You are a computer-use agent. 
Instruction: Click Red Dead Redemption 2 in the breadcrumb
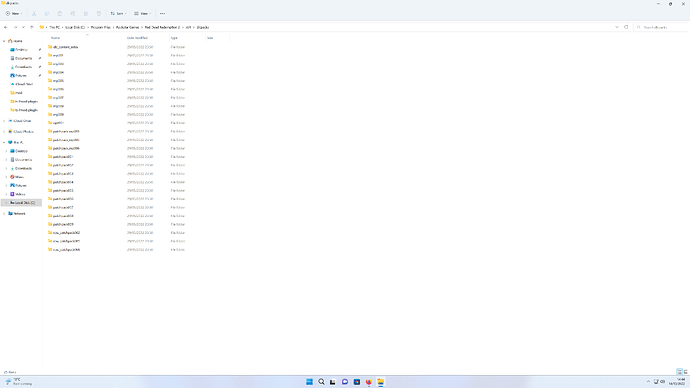coord(162,27)
